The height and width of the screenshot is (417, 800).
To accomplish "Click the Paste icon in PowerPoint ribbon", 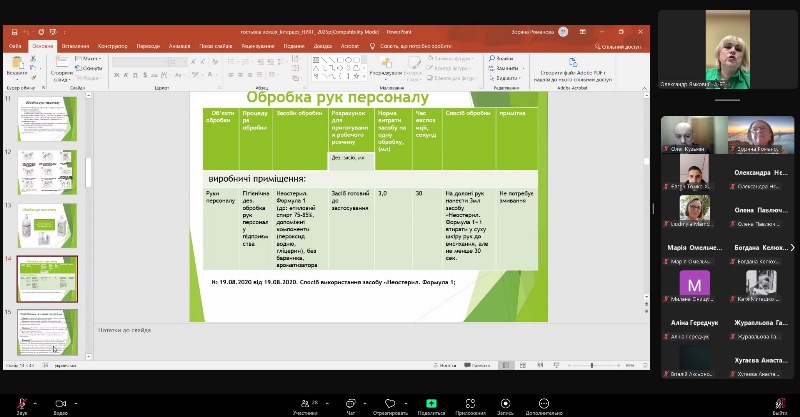I will (16, 67).
